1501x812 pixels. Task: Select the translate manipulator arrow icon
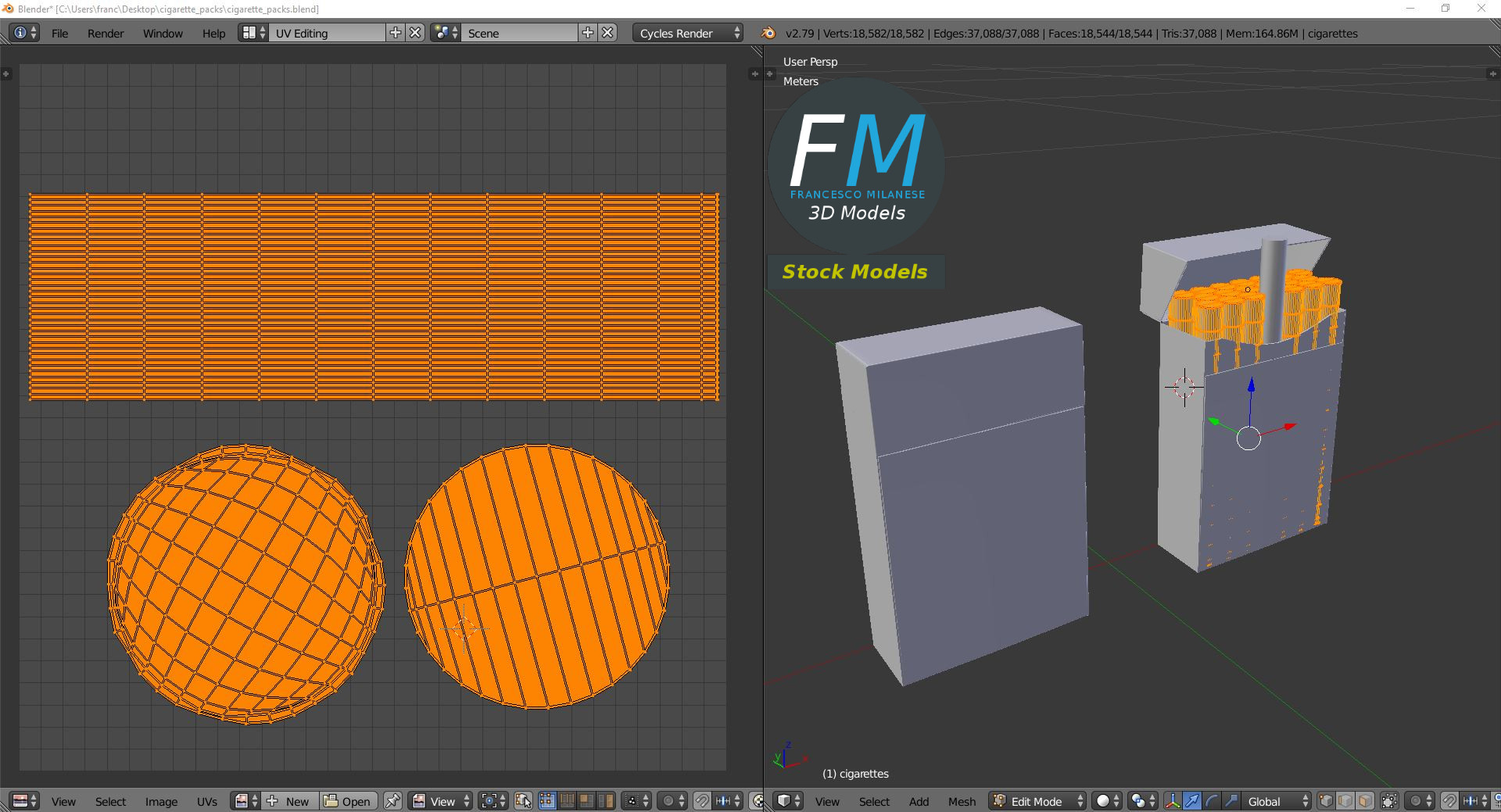coord(1192,801)
